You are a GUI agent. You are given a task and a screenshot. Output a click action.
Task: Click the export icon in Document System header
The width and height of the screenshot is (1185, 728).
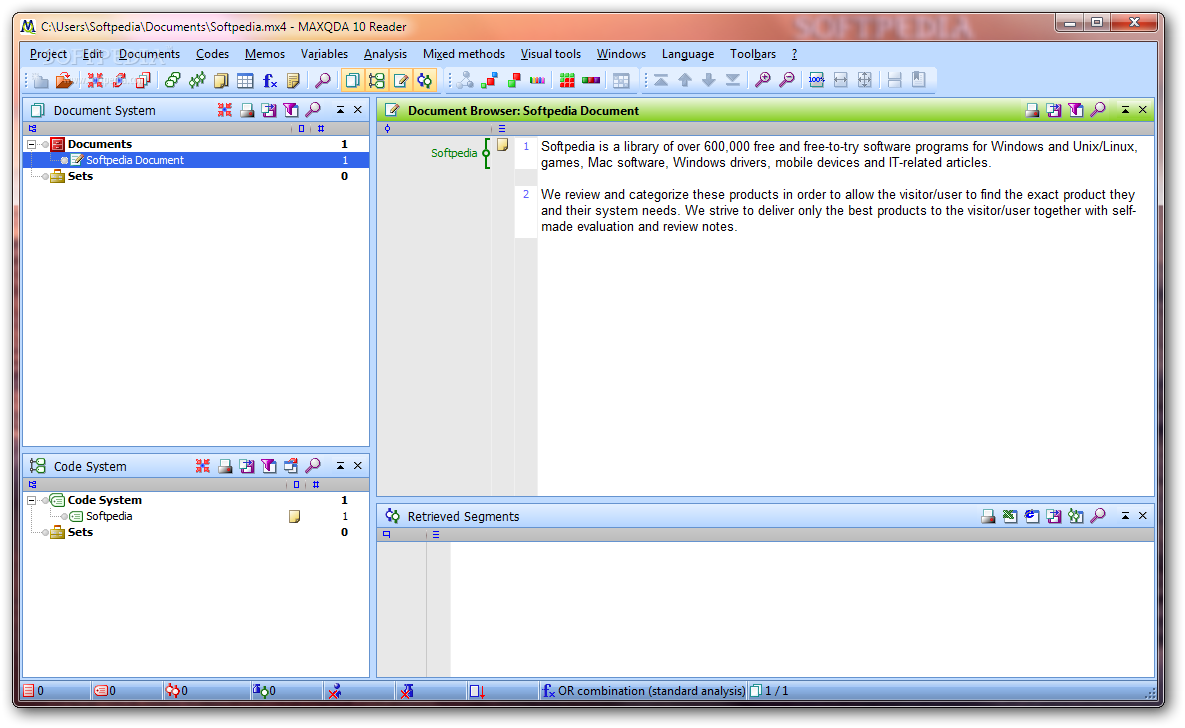click(269, 110)
